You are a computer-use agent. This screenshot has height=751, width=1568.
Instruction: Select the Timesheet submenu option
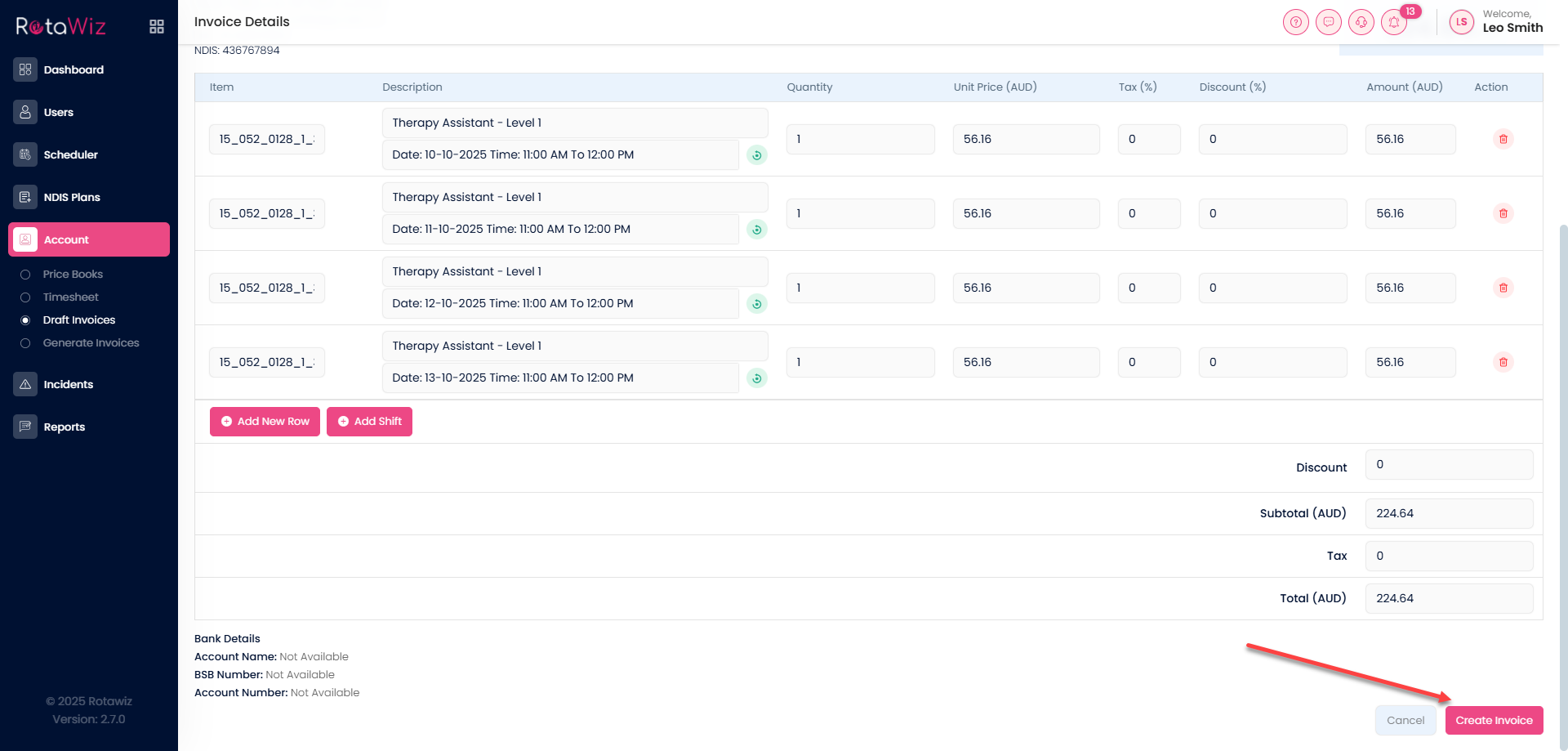(x=70, y=297)
